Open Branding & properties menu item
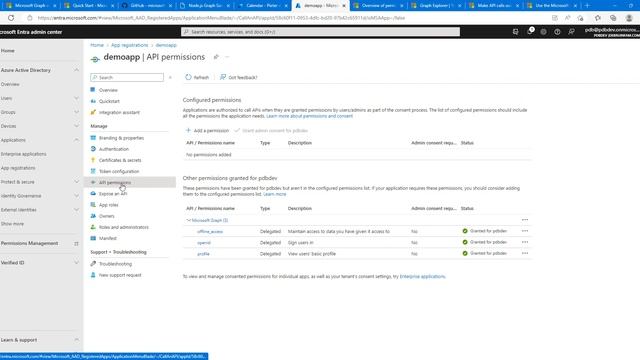Viewport: 640px width, 360px height. point(121,138)
